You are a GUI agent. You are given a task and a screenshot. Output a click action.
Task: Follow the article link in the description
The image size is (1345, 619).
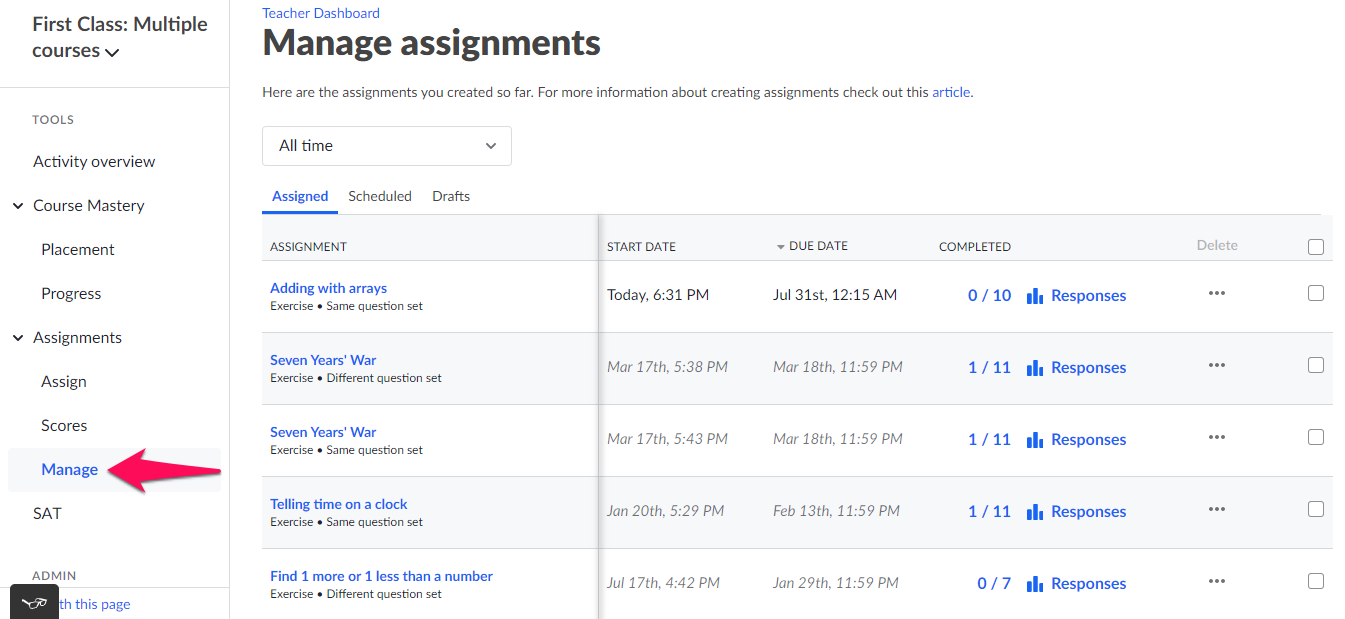pos(950,91)
